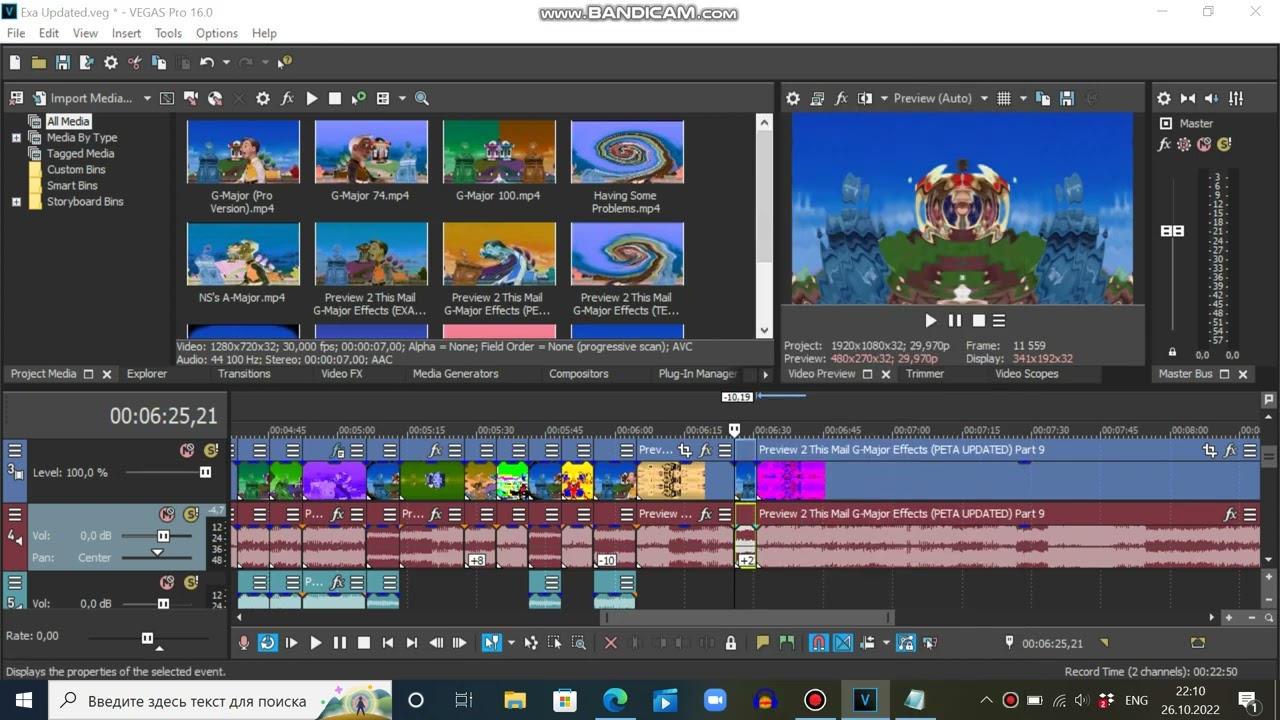The height and width of the screenshot is (720, 1280).
Task: Open Master FX button under Master label
Action: (1164, 144)
